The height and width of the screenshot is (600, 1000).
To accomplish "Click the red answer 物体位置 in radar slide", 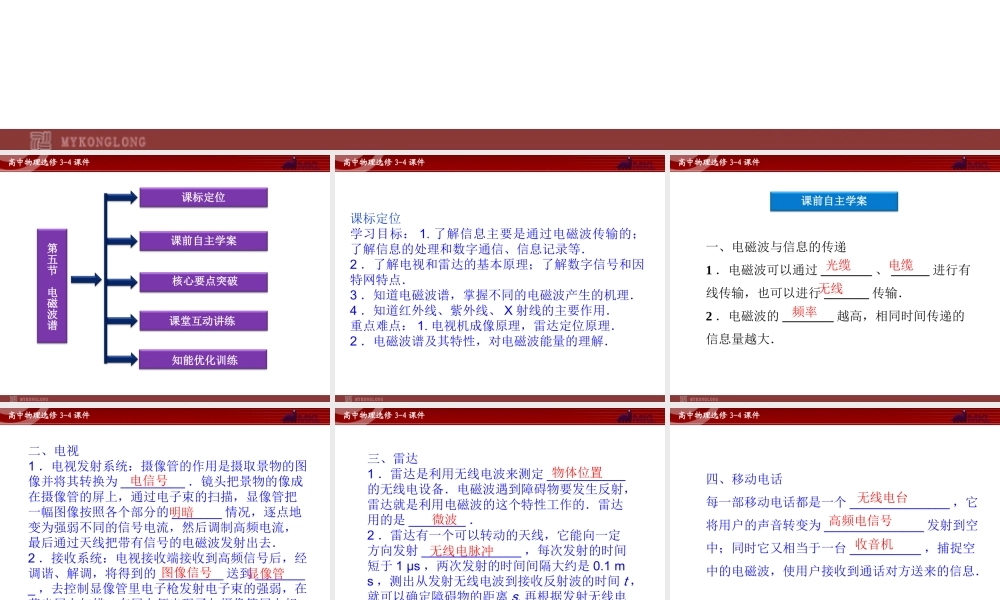I will point(577,473).
